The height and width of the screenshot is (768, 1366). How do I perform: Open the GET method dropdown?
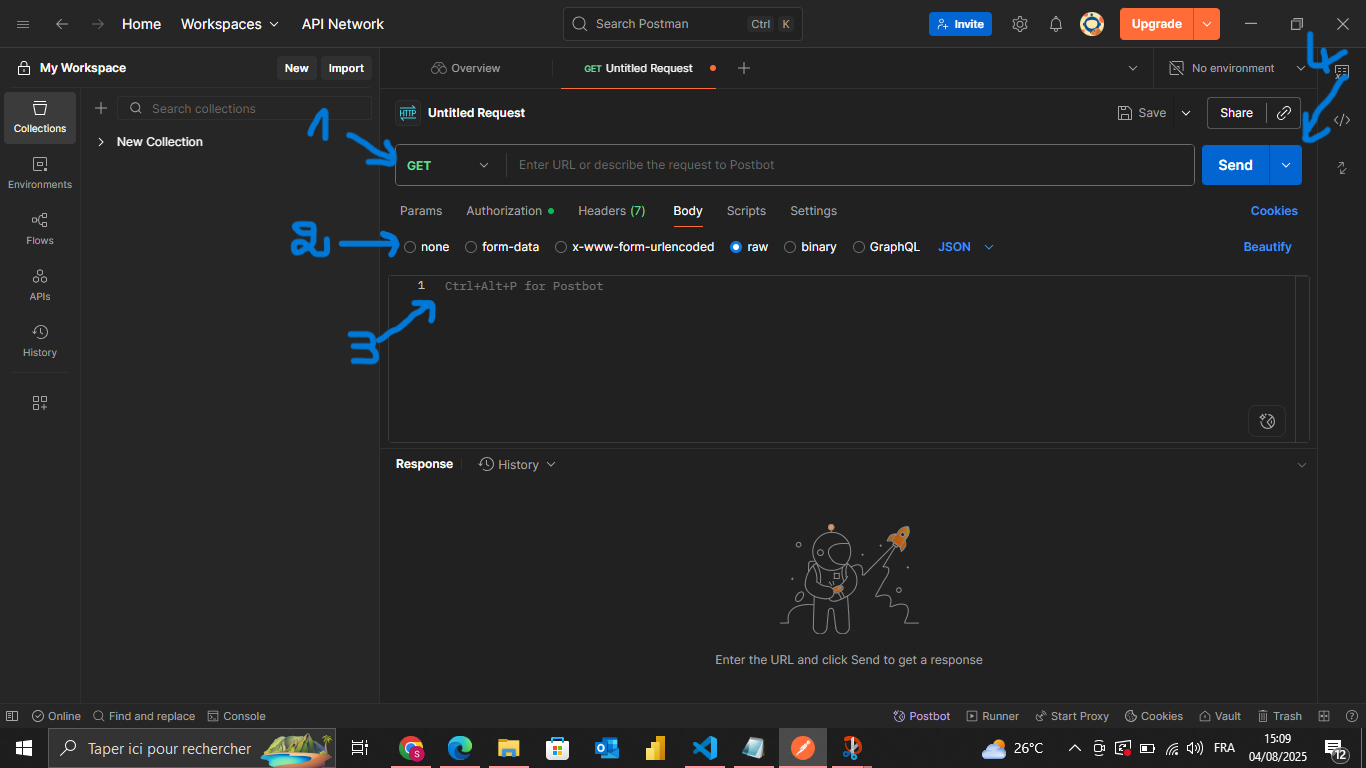pyautogui.click(x=449, y=165)
